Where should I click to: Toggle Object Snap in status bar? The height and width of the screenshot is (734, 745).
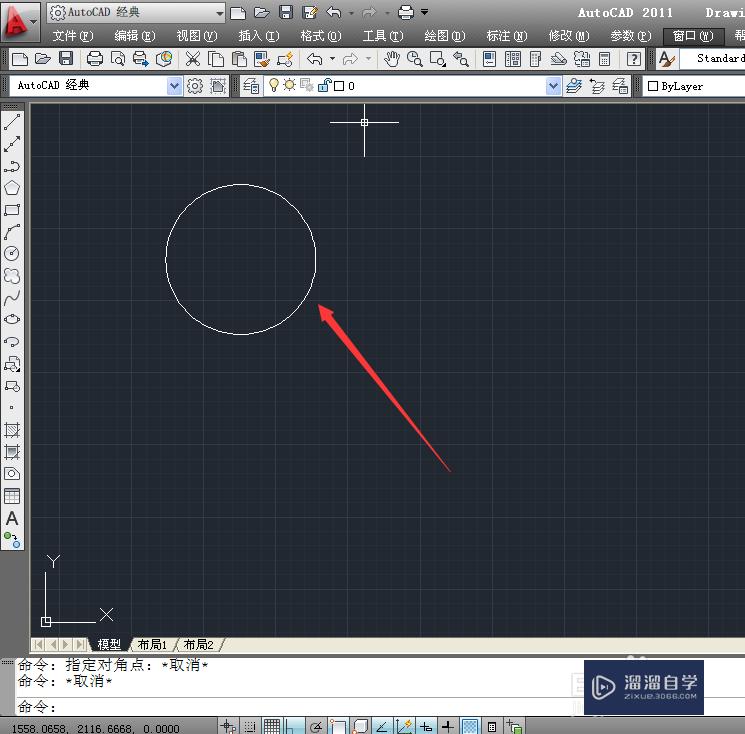click(x=338, y=726)
